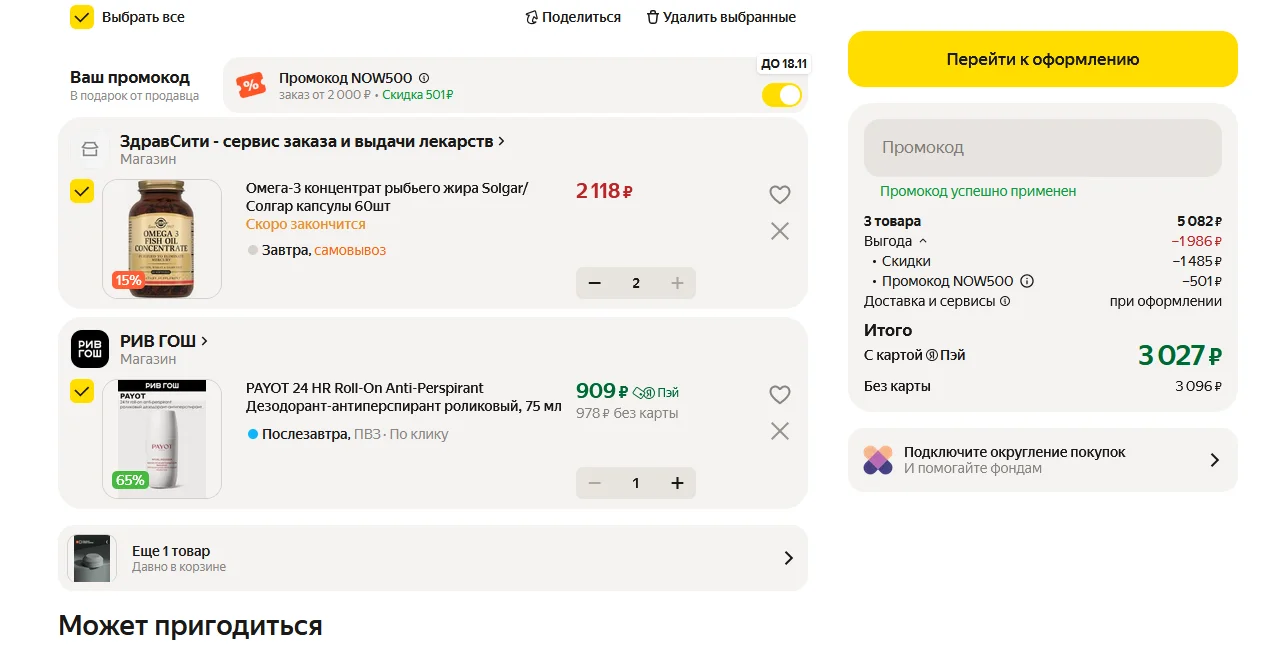Open the ЗдравСити store page
This screenshot has width=1287, height=656.
coord(312,141)
